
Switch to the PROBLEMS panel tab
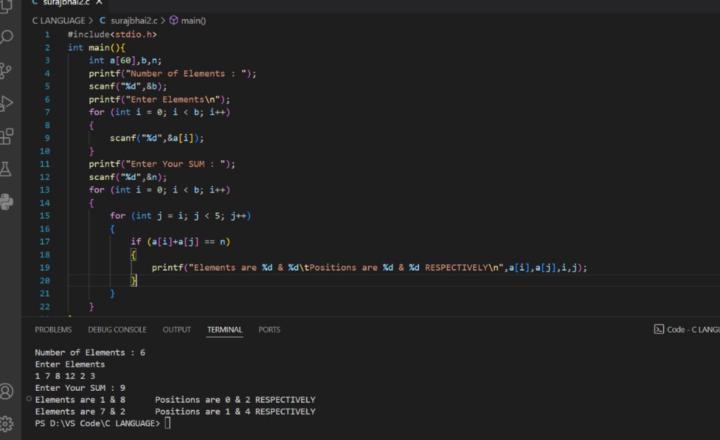[53, 330]
